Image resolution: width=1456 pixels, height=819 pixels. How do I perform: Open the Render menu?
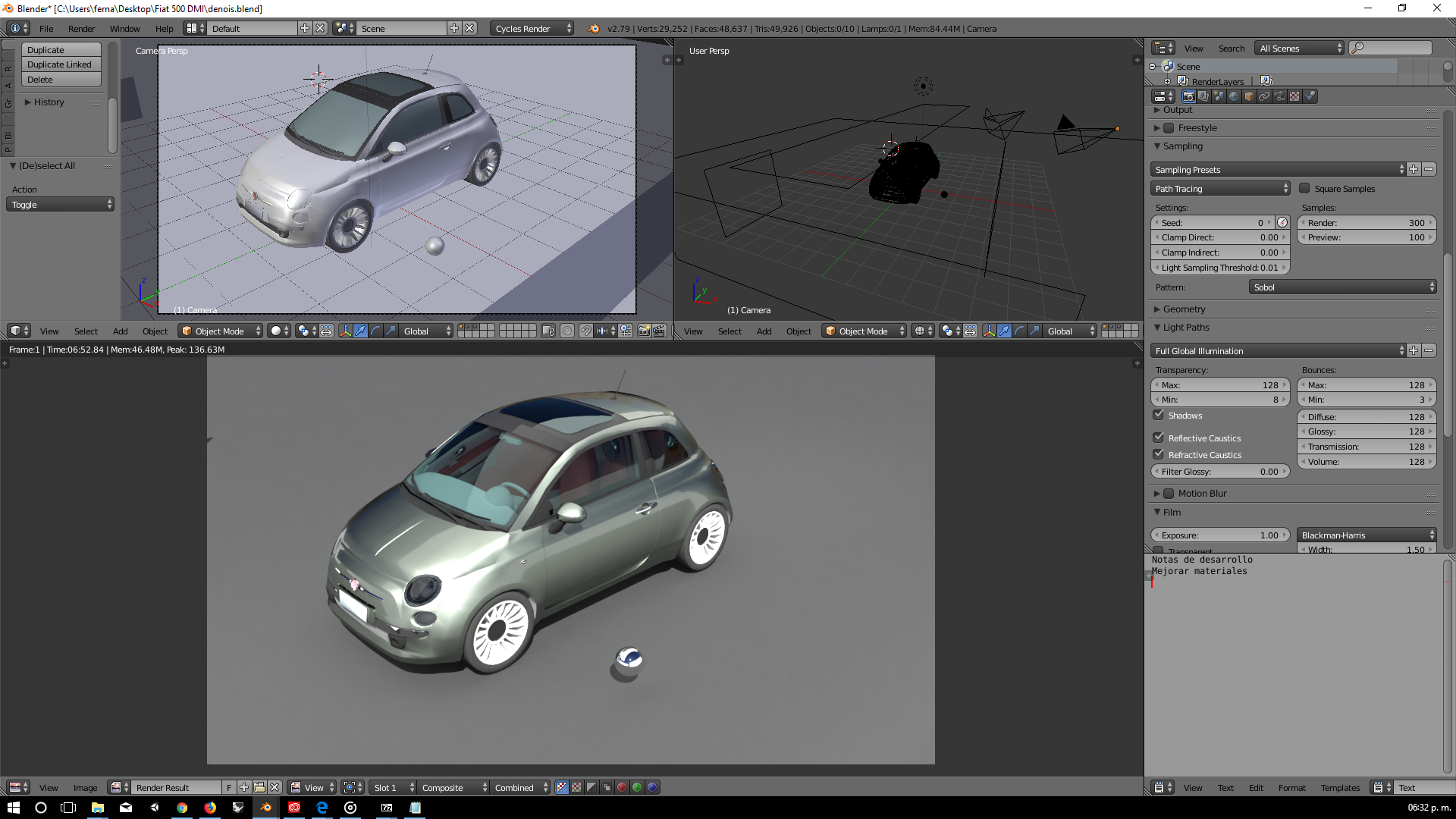coord(81,29)
